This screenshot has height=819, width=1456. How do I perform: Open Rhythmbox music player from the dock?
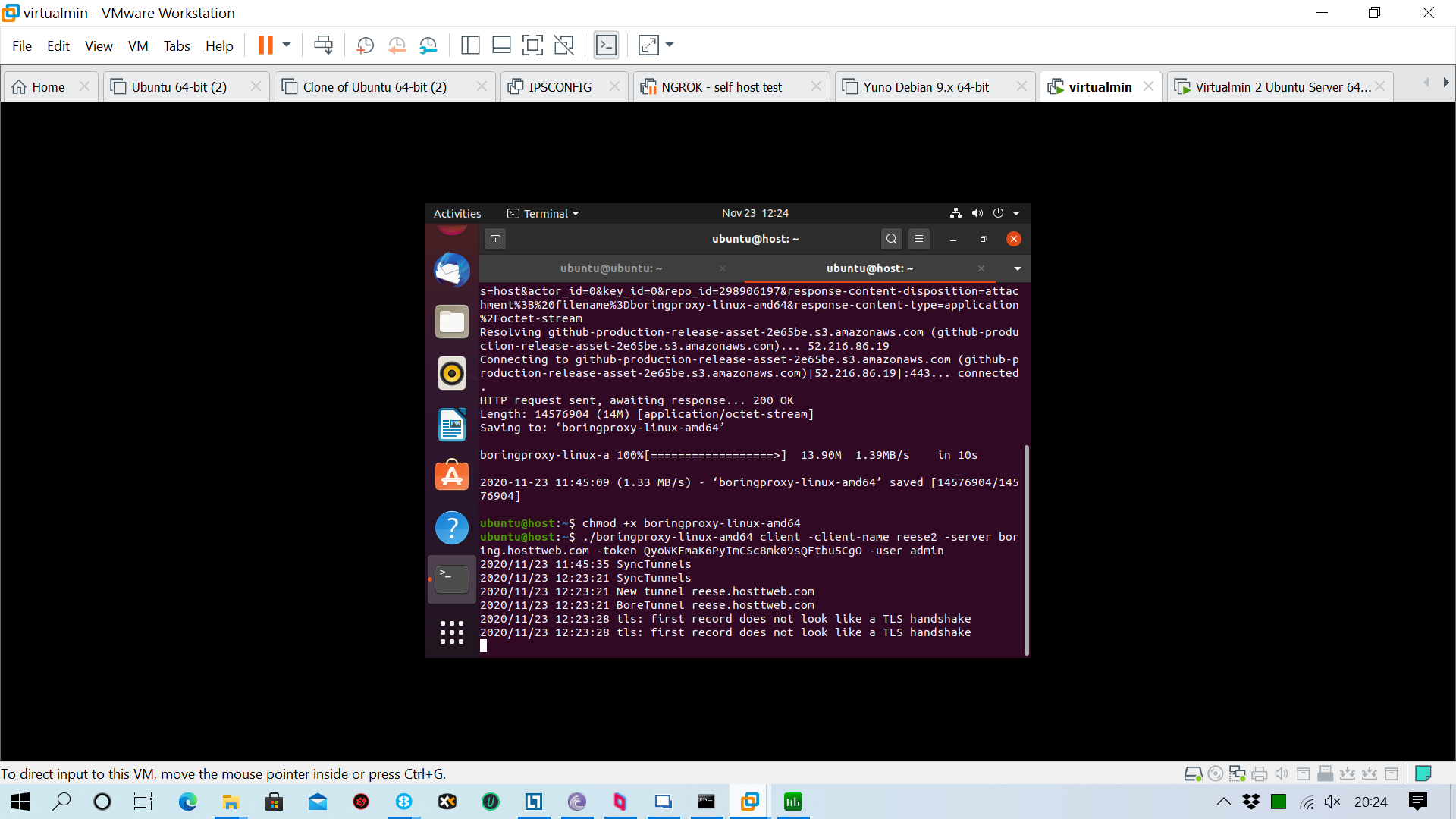click(x=451, y=373)
